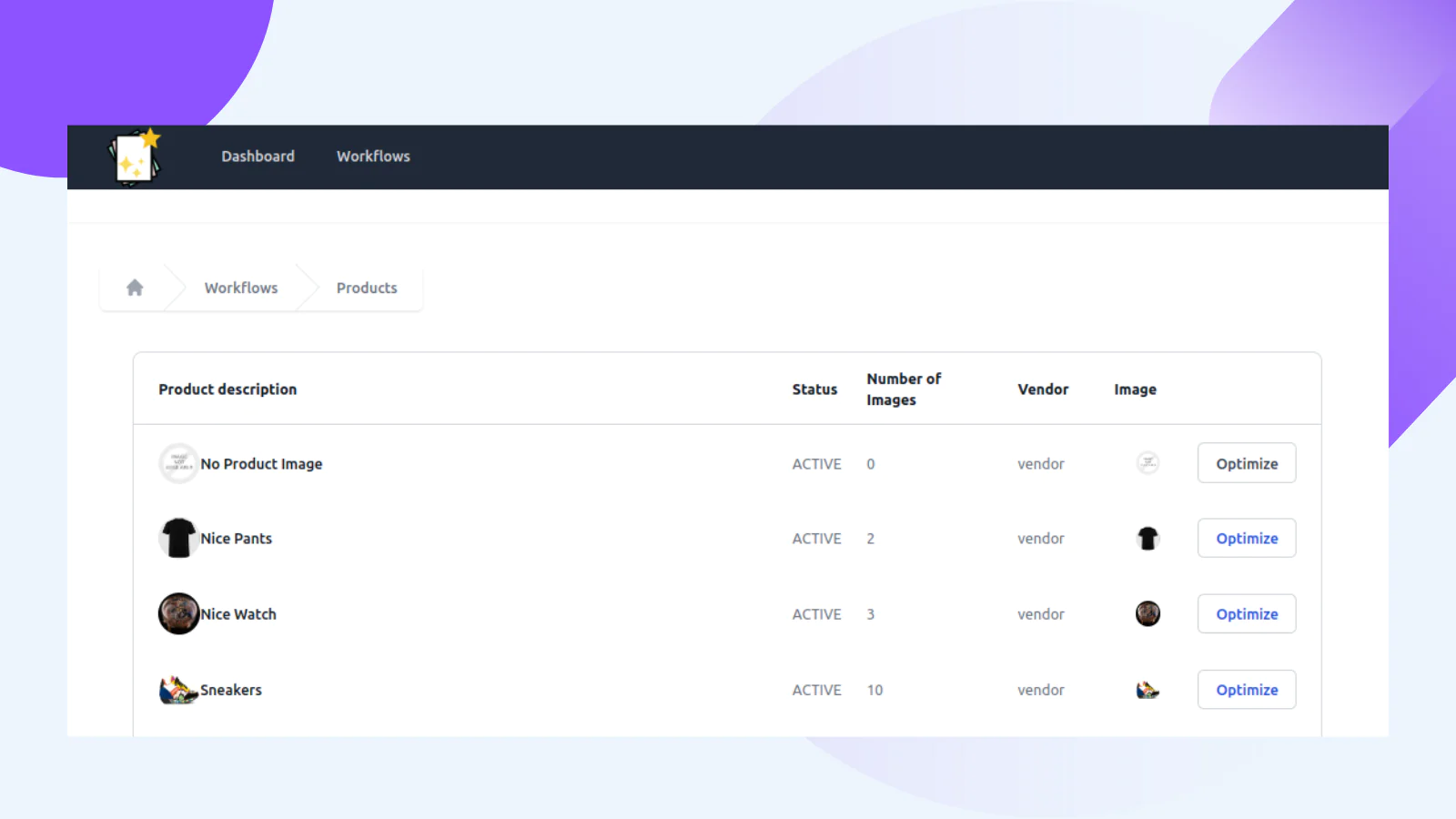Optimize the Nice Pants product

(1247, 538)
